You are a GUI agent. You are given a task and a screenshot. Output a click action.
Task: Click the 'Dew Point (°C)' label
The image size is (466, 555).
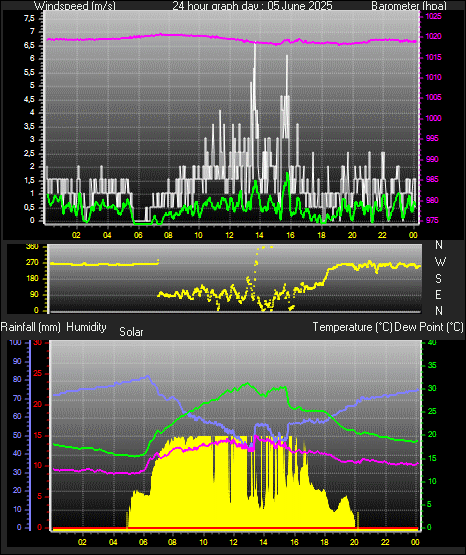coord(429,327)
